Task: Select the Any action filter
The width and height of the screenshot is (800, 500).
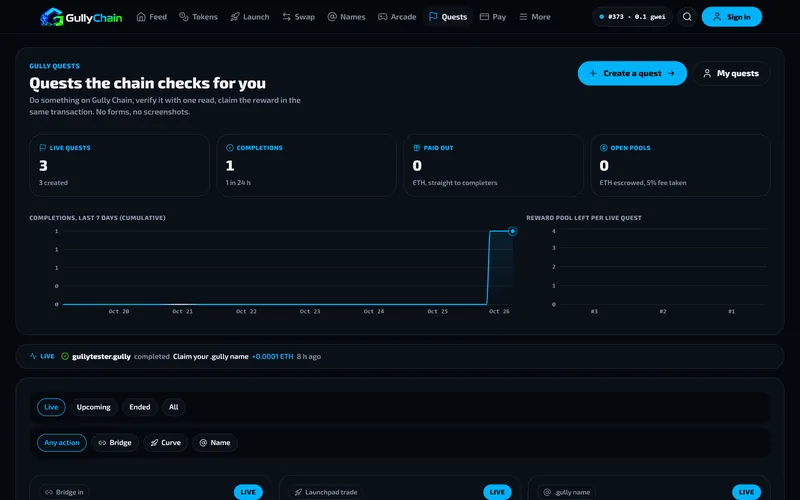Action: [62, 443]
